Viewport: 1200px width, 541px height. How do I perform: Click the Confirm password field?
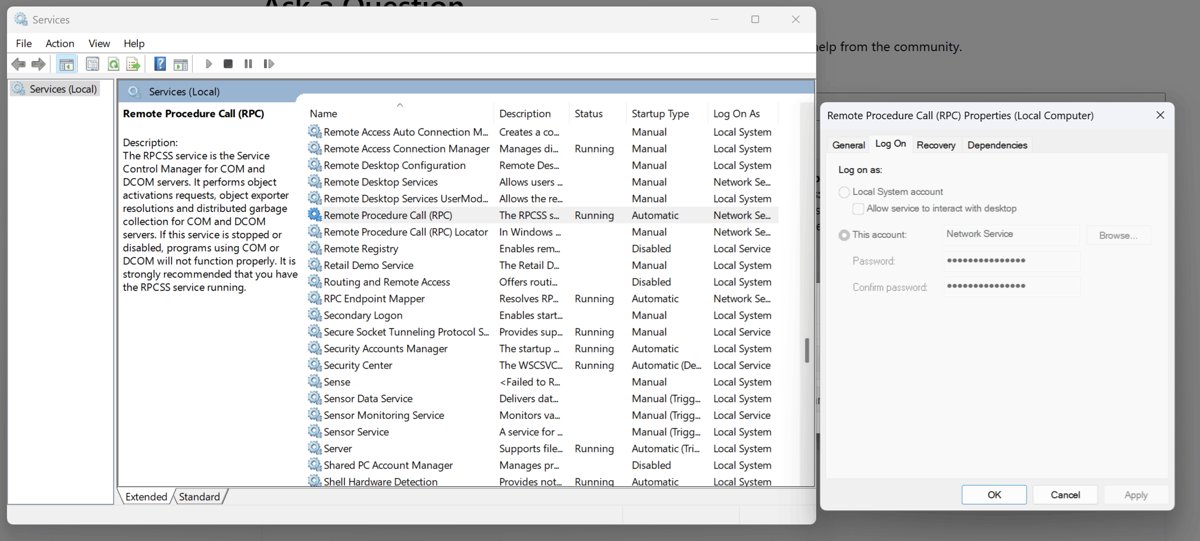point(1011,287)
